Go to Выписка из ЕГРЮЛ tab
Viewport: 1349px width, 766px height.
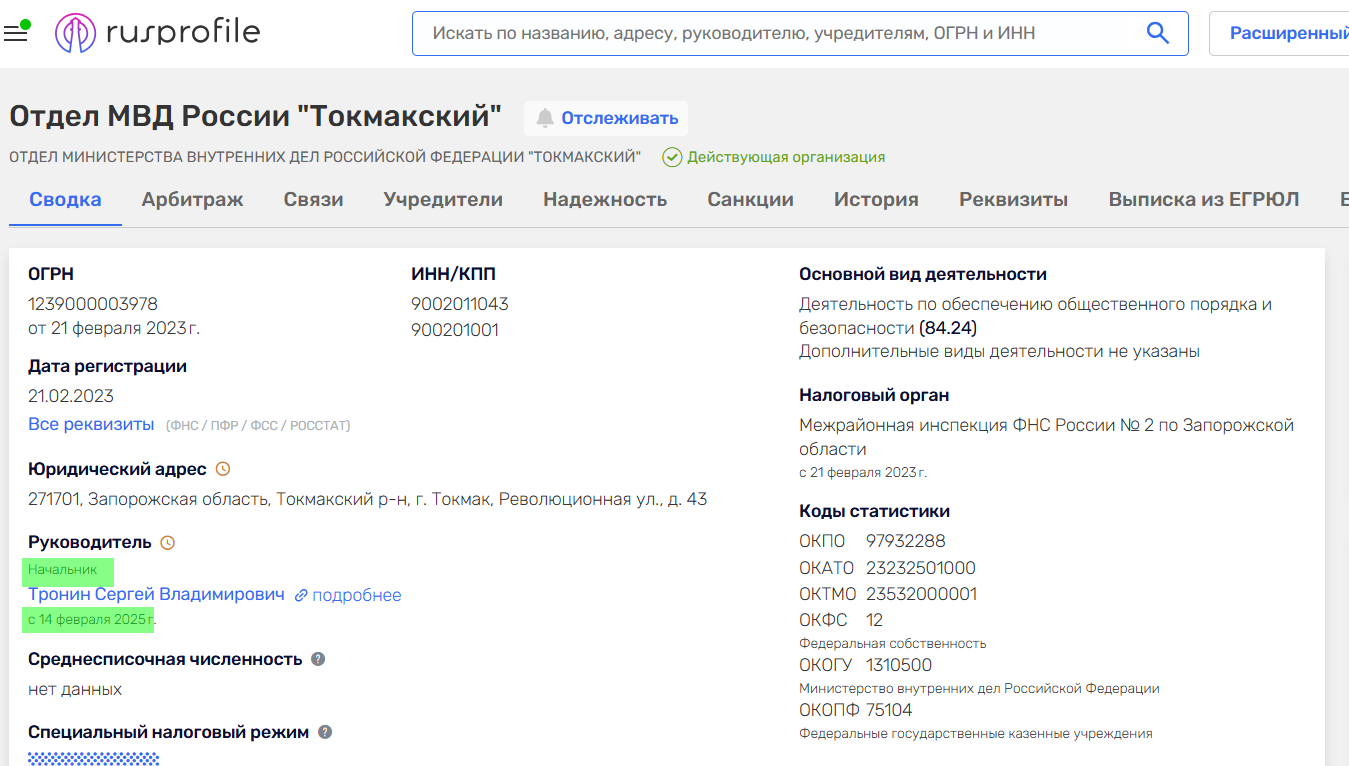tap(1203, 199)
